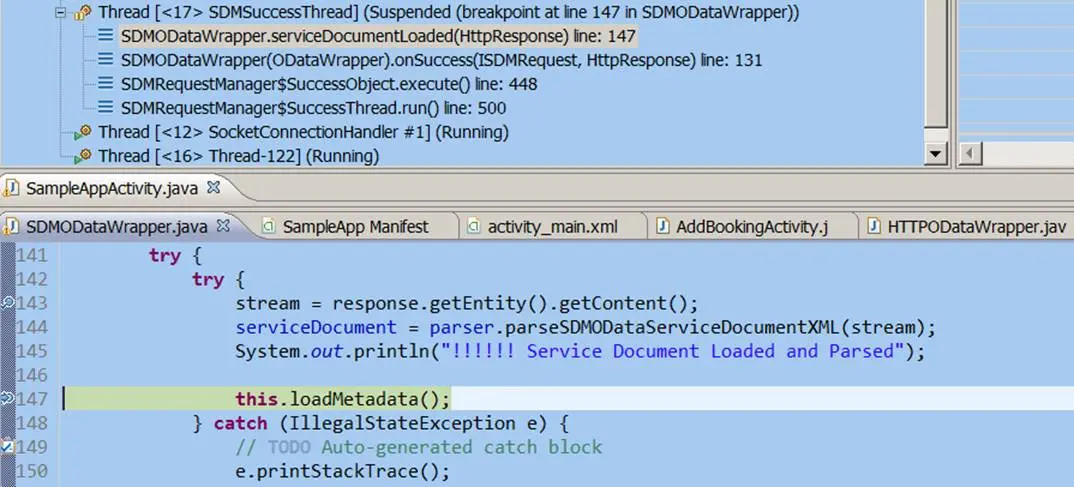Viewport: 1074px width, 487px height.
Task: Click the left arrow of right panel scrollbar
Action: coord(968,154)
